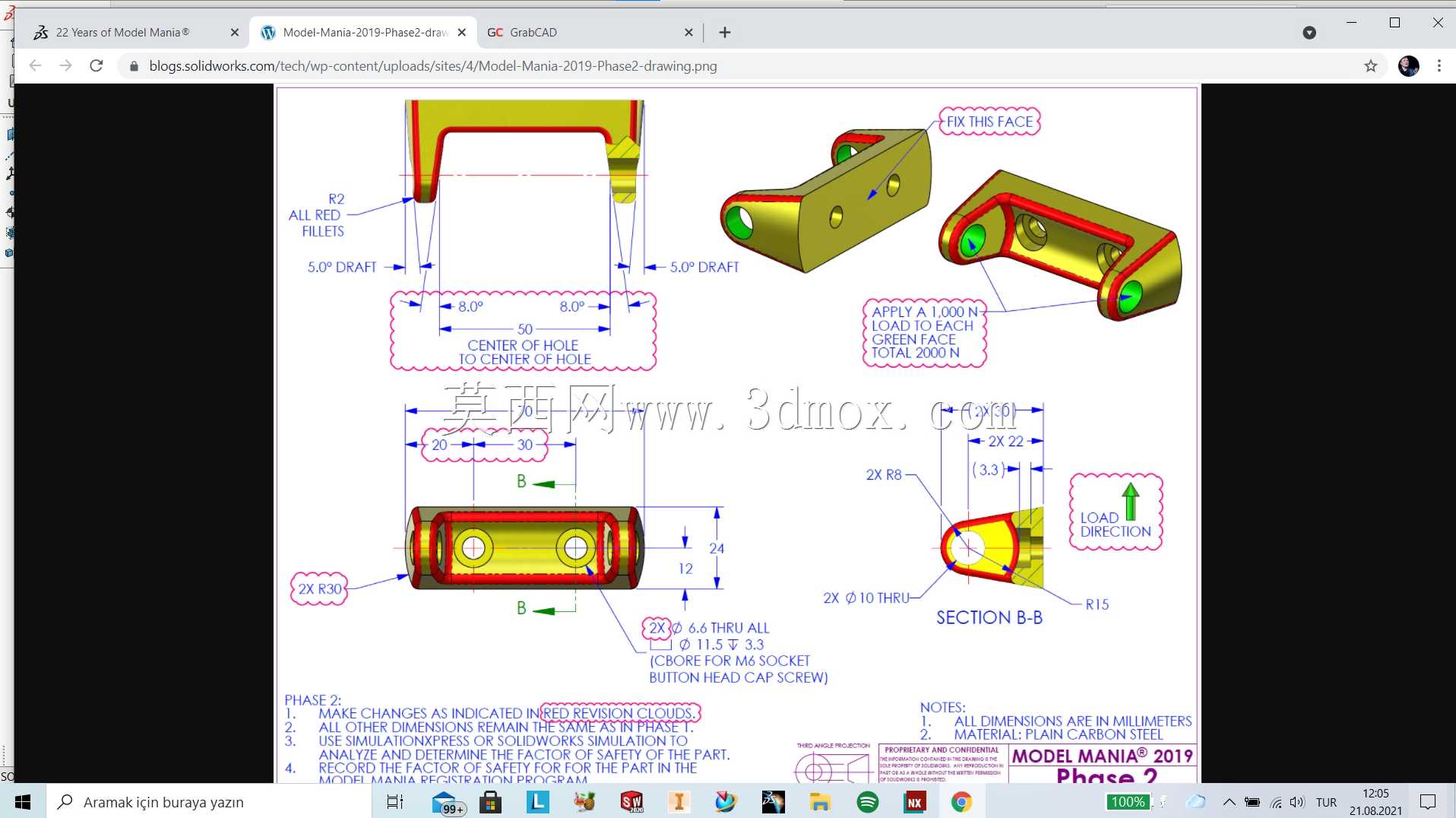Click the tab search dropdown circle button
Screen dimensions: 1456x818
tap(1309, 33)
